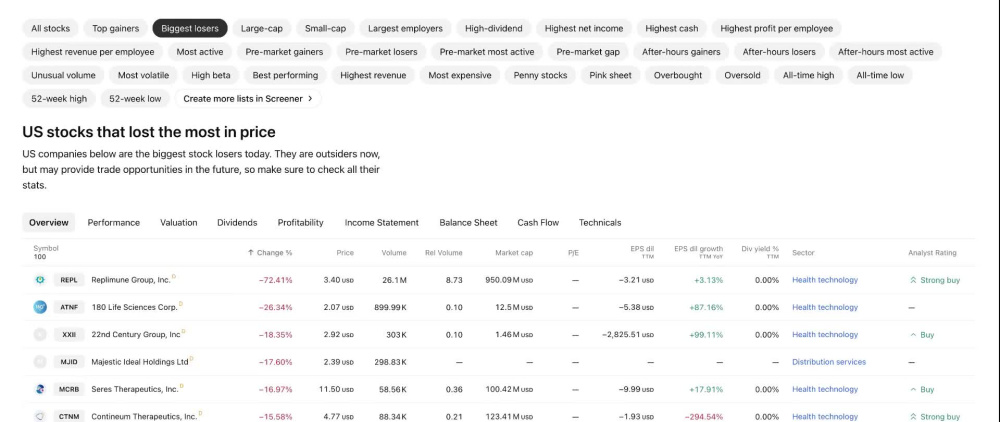Viewport: 1000px width, 422px height.
Task: Sort by the P/E column header
Action: (573, 253)
